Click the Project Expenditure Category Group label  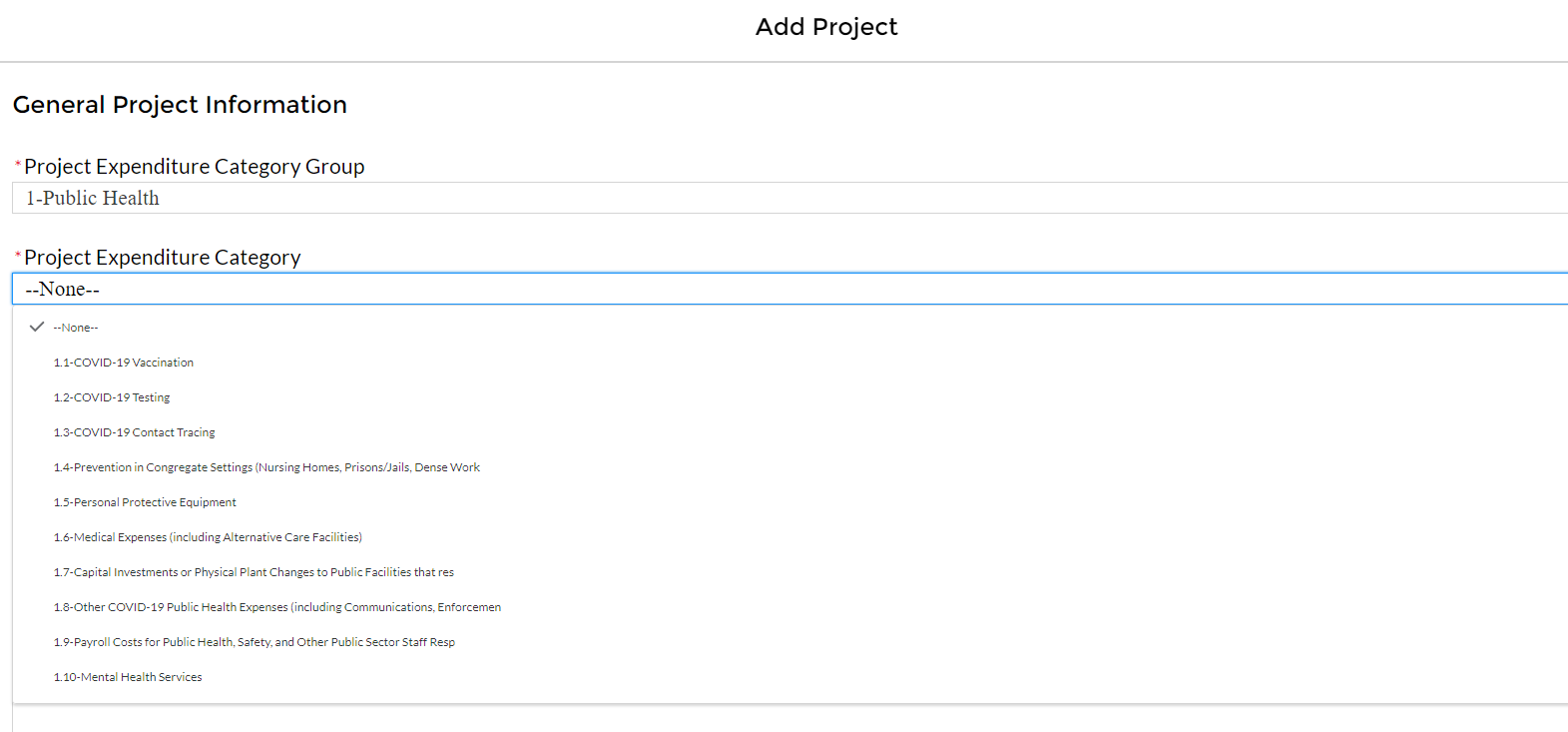tap(195, 167)
